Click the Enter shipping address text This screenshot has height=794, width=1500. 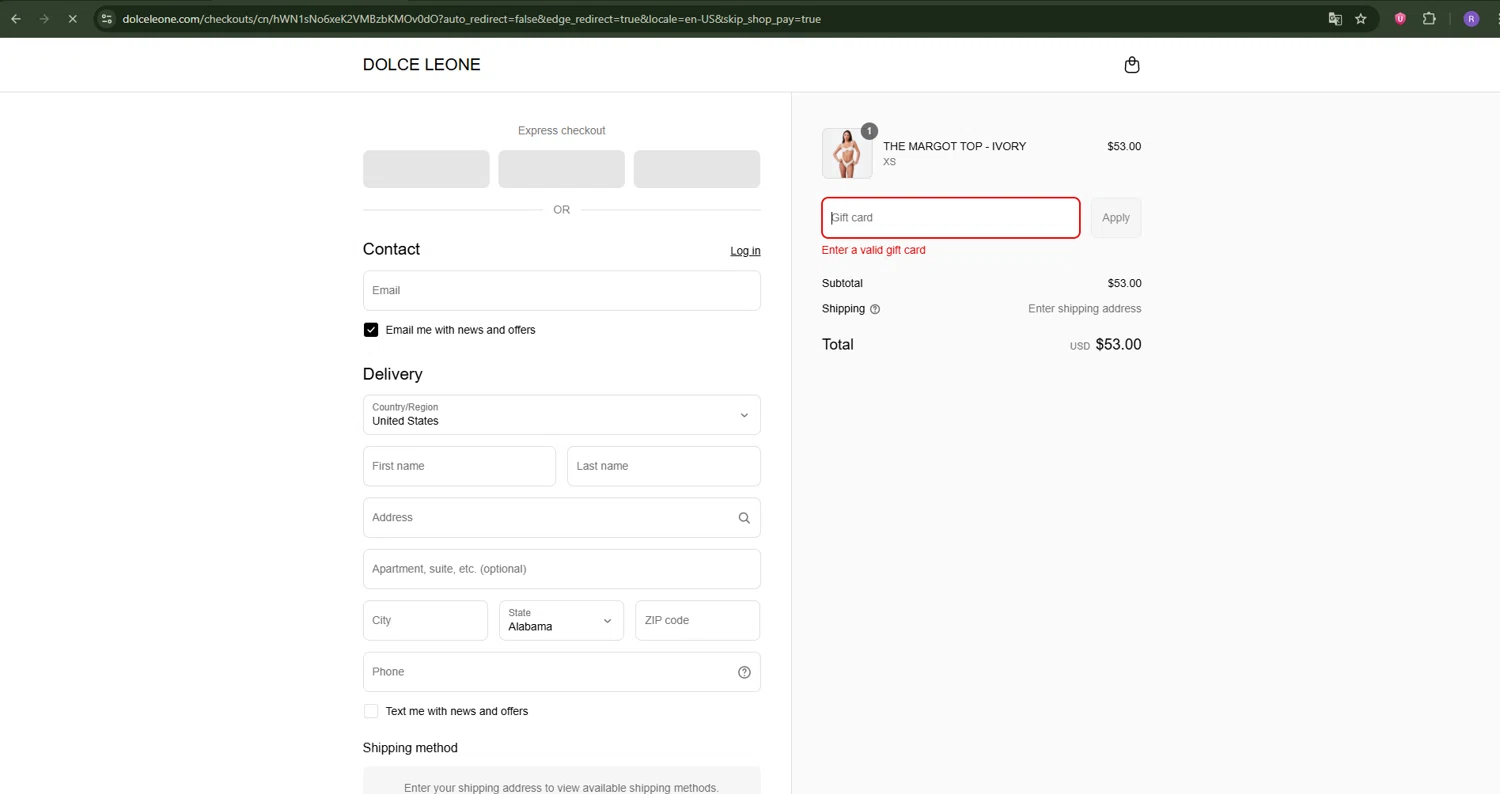coord(1084,309)
